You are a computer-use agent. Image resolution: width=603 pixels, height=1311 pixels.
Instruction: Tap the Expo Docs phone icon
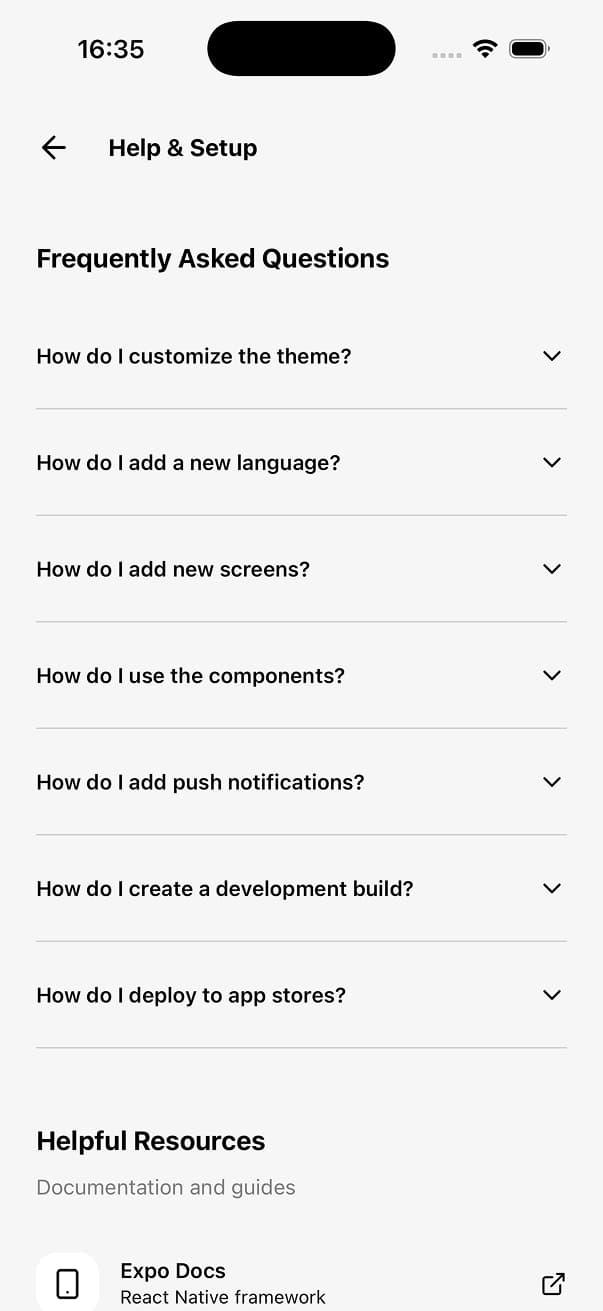[67, 1283]
